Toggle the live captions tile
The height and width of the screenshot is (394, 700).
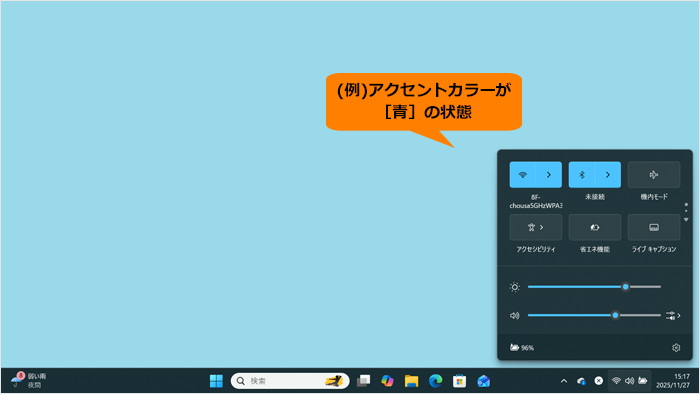[654, 228]
